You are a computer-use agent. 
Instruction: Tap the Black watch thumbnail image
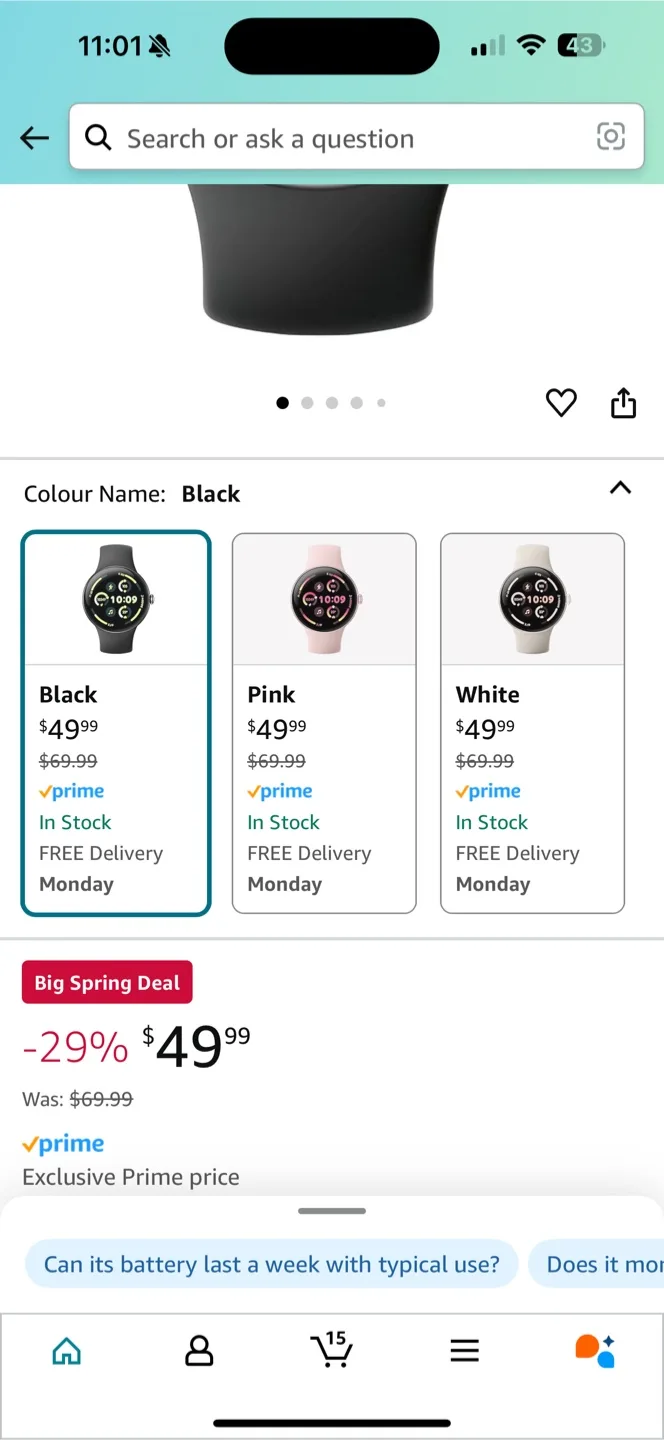116,597
